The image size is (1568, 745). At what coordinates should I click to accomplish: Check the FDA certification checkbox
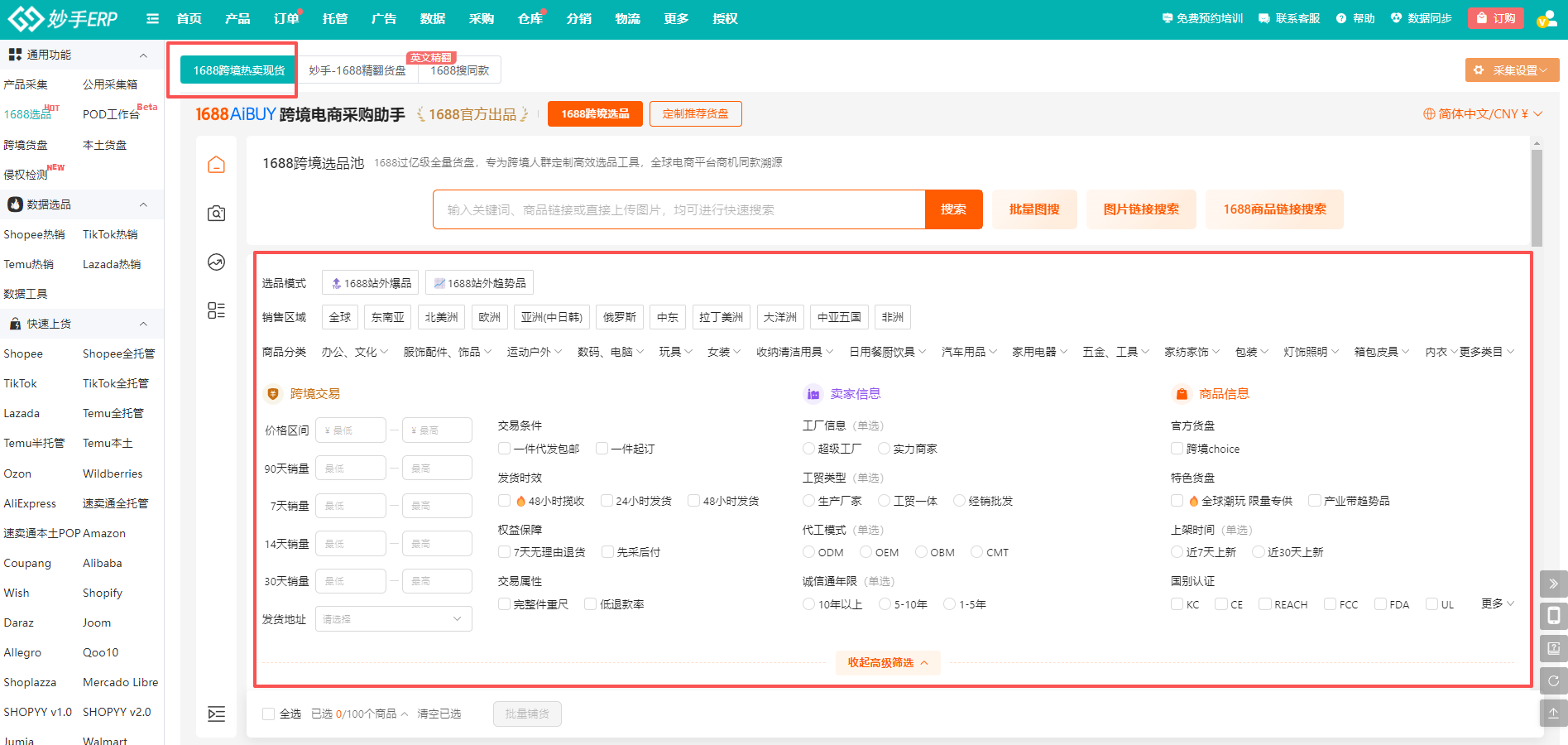pos(1380,604)
